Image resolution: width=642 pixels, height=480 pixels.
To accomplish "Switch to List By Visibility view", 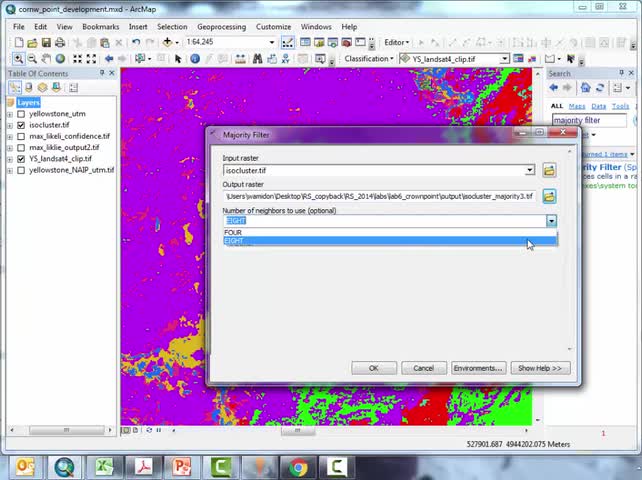I will (42, 87).
